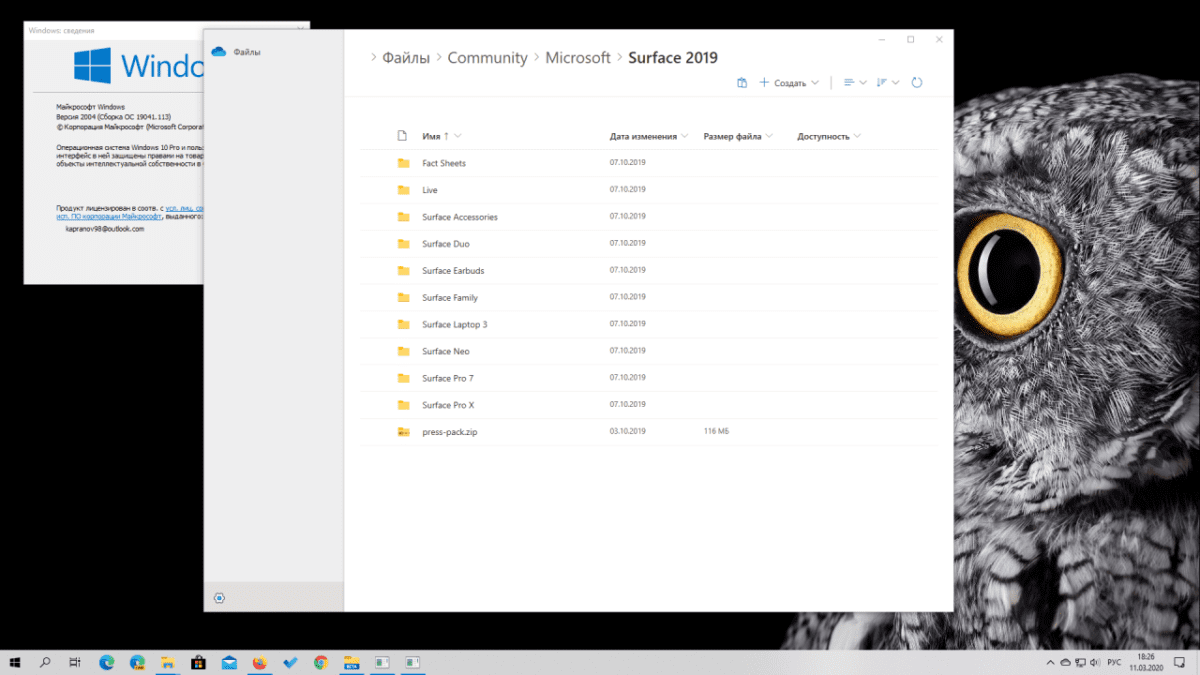The width and height of the screenshot is (1200, 675).
Task: Open the Surface Pro 7 folder link
Action: click(448, 377)
